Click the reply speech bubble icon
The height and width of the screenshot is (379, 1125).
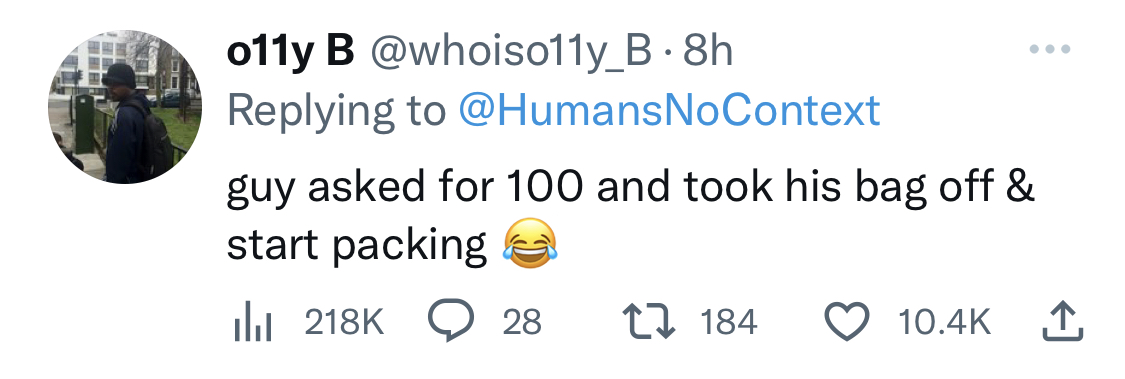click(x=451, y=321)
